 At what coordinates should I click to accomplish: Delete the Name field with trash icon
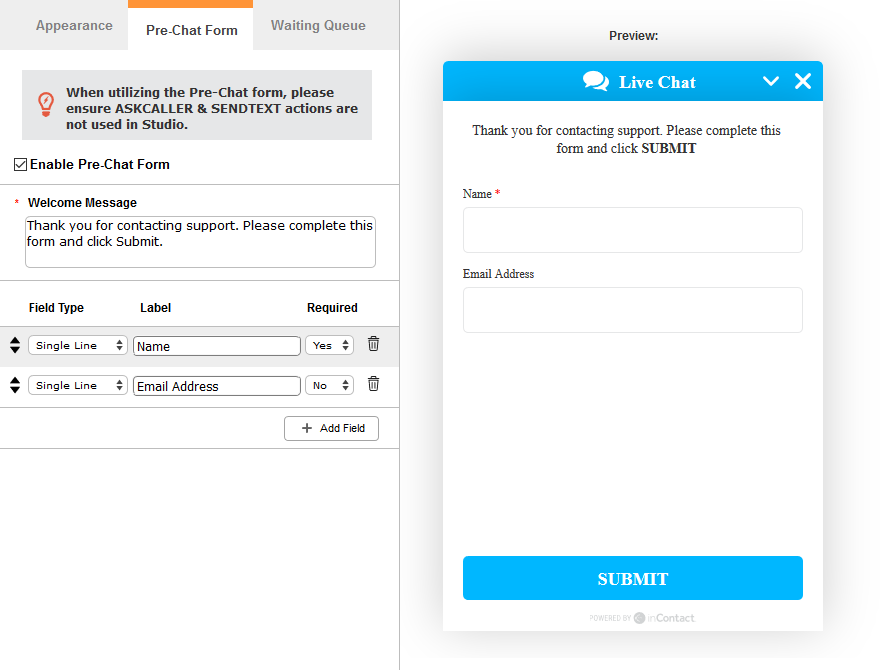[373, 344]
